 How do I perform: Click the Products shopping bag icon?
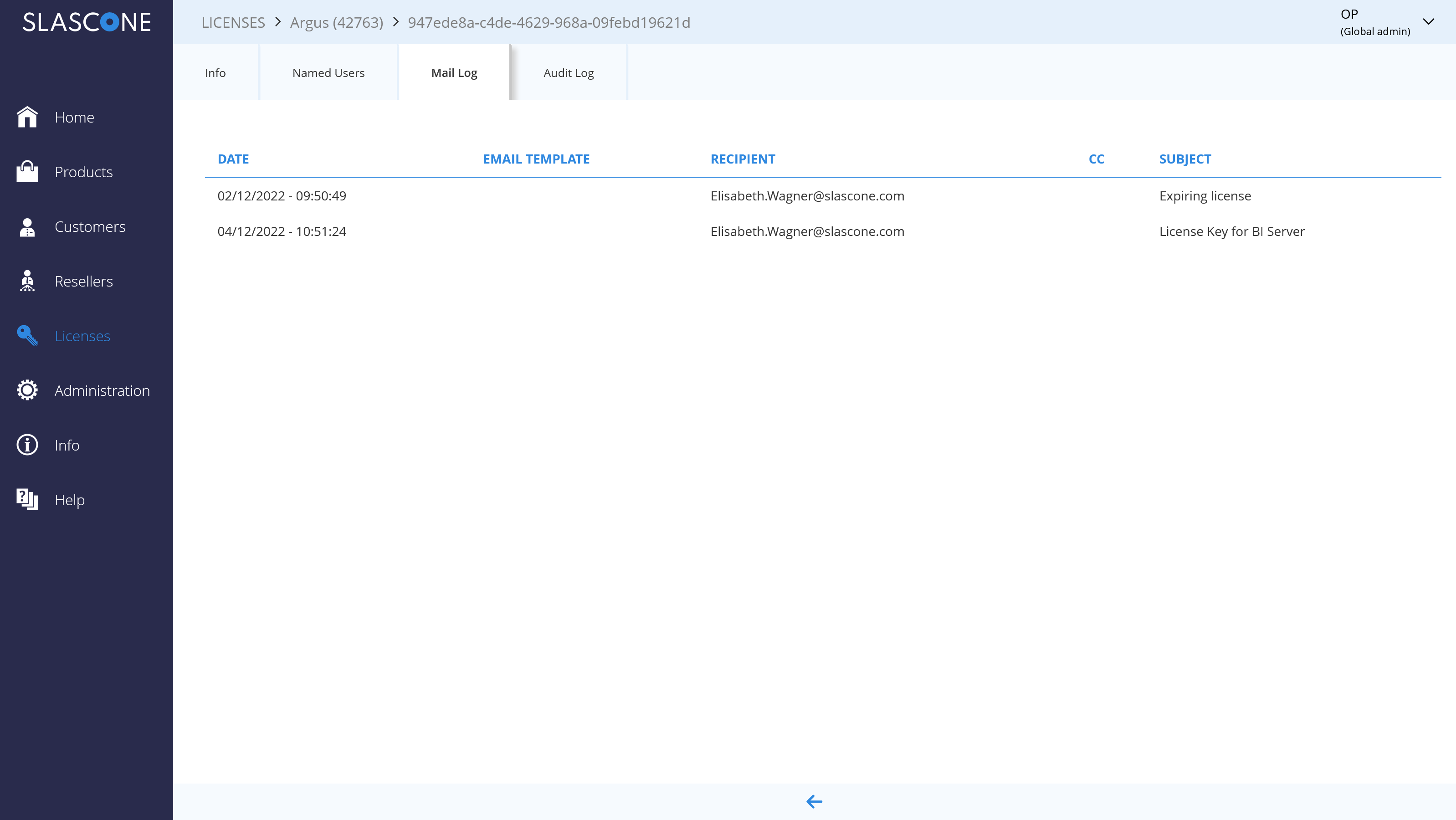(x=27, y=172)
